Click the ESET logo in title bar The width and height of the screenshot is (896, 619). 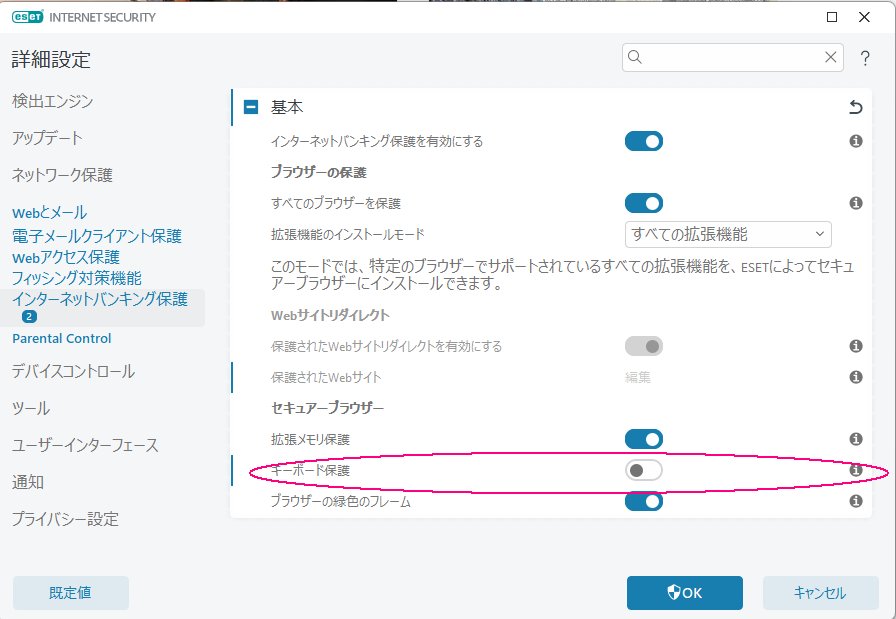28,17
